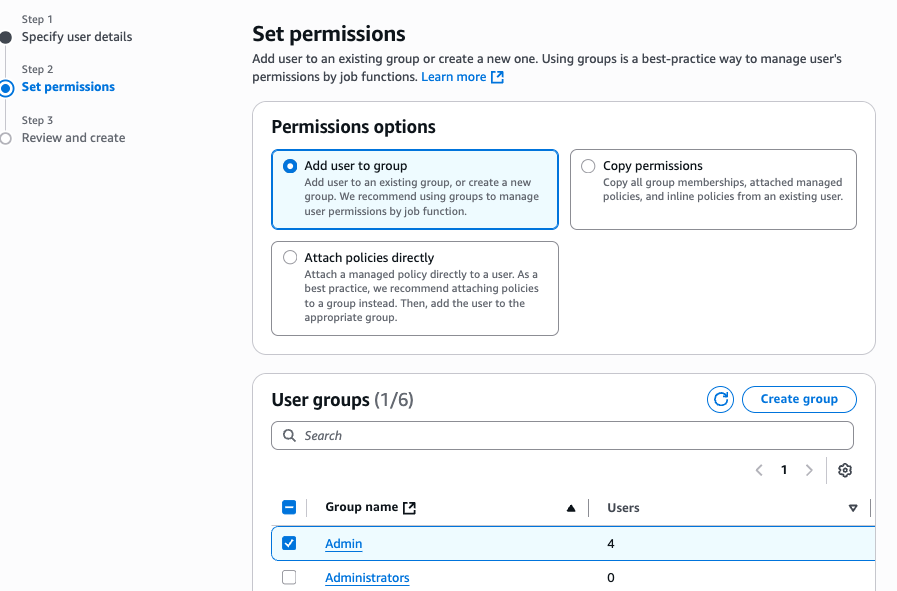Click the Group name external link icon
897x591 pixels.
click(411, 506)
